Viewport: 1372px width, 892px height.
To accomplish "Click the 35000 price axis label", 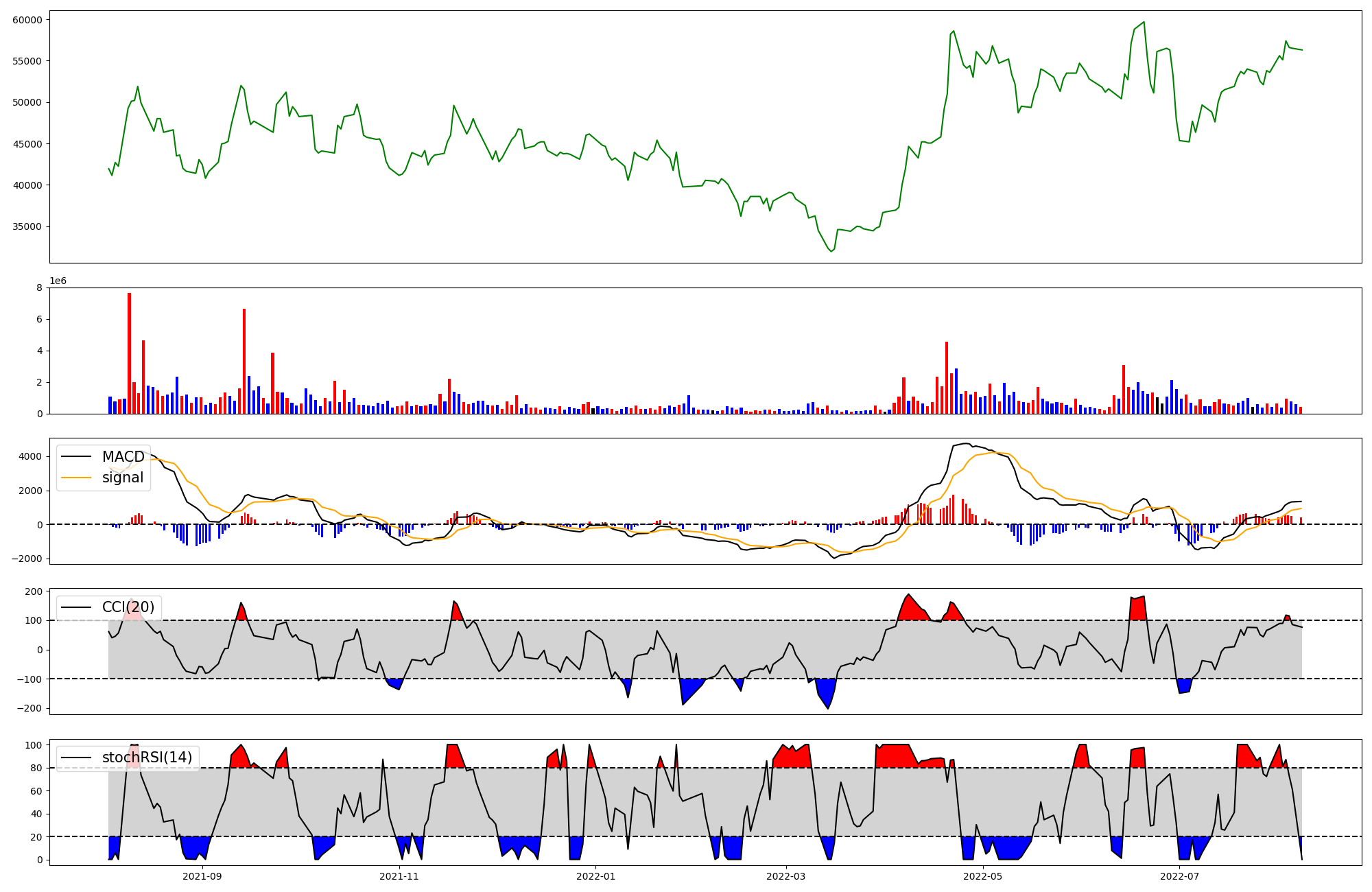I will (x=27, y=227).
